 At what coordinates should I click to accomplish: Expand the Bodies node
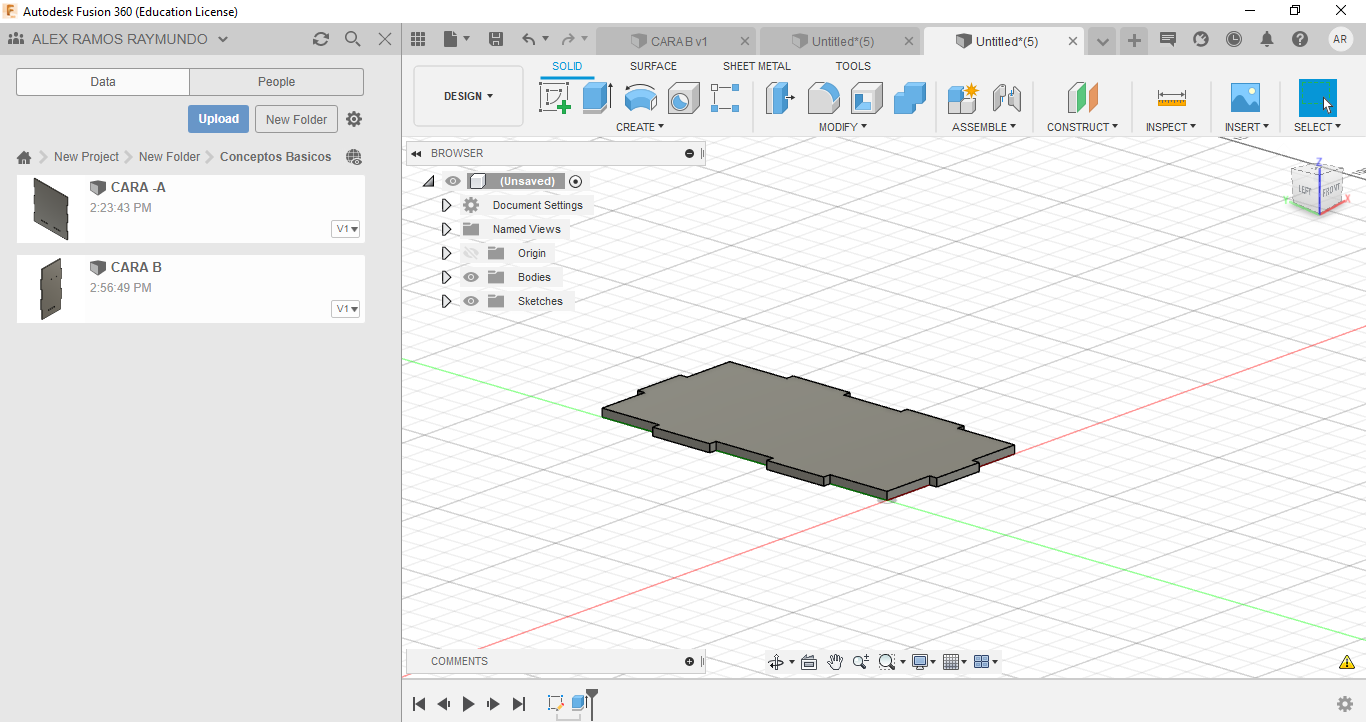[447, 277]
